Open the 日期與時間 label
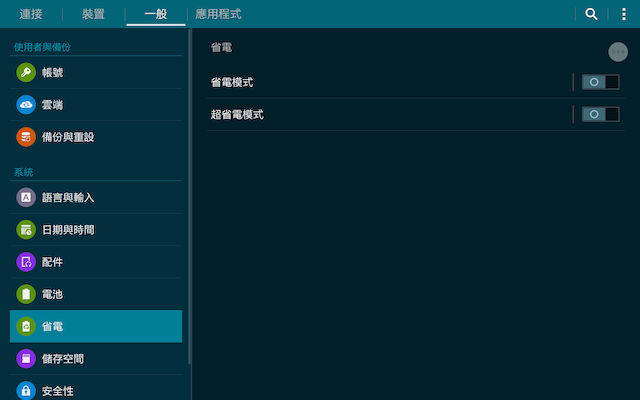The height and width of the screenshot is (400, 640). (68, 230)
